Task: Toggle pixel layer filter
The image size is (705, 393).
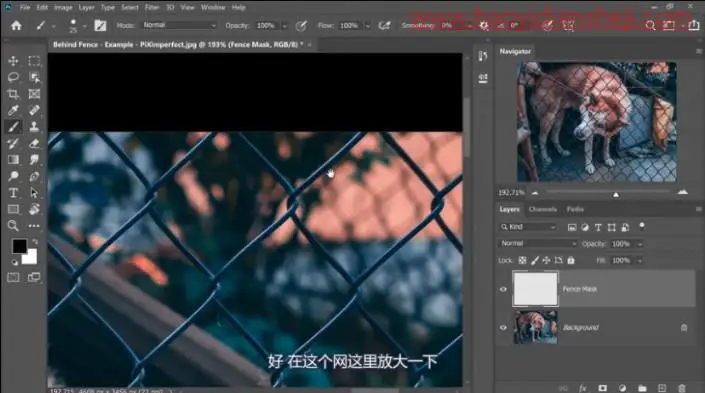Action: pyautogui.click(x=572, y=228)
